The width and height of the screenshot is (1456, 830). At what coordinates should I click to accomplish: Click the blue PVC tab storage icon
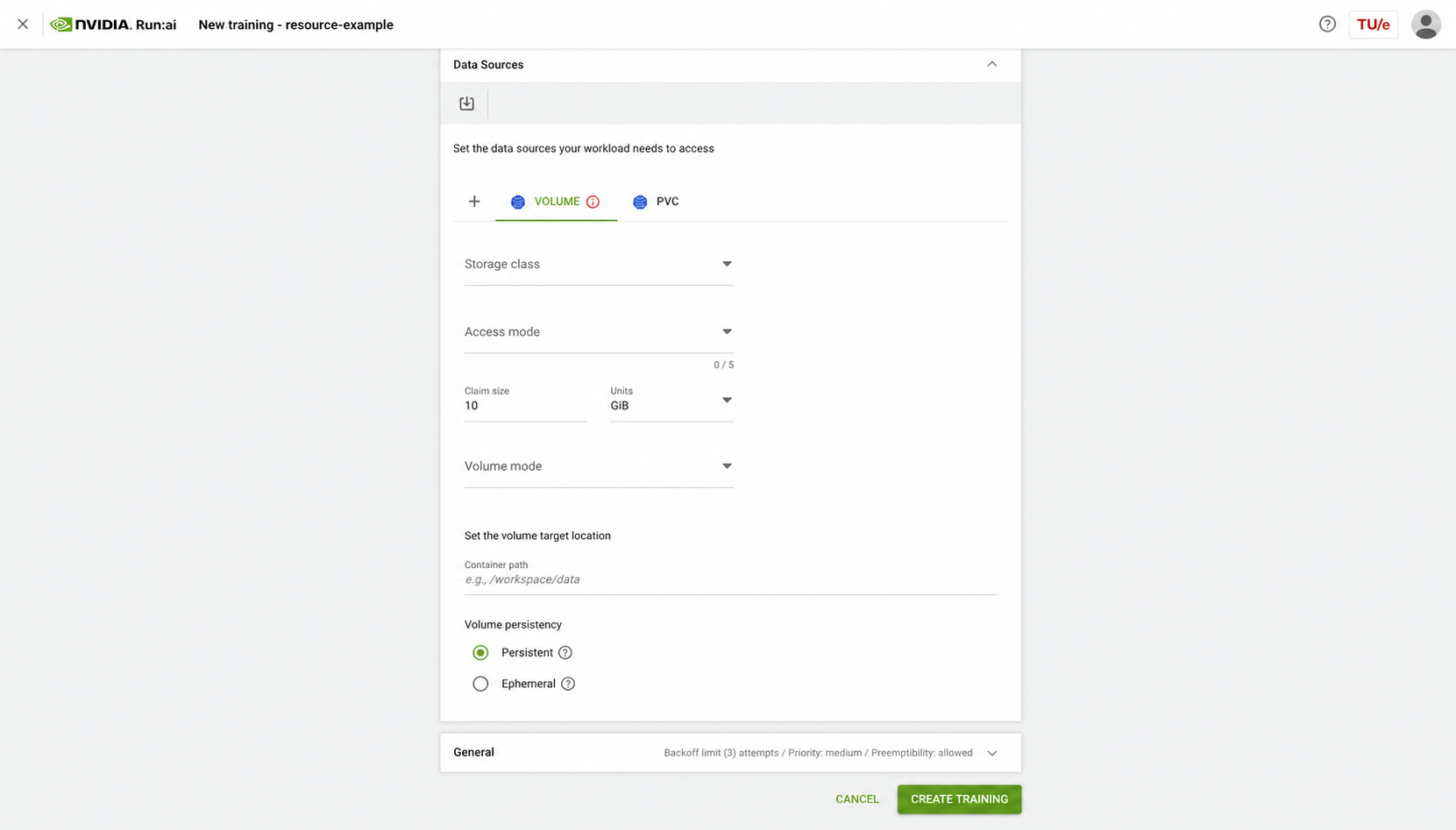640,202
